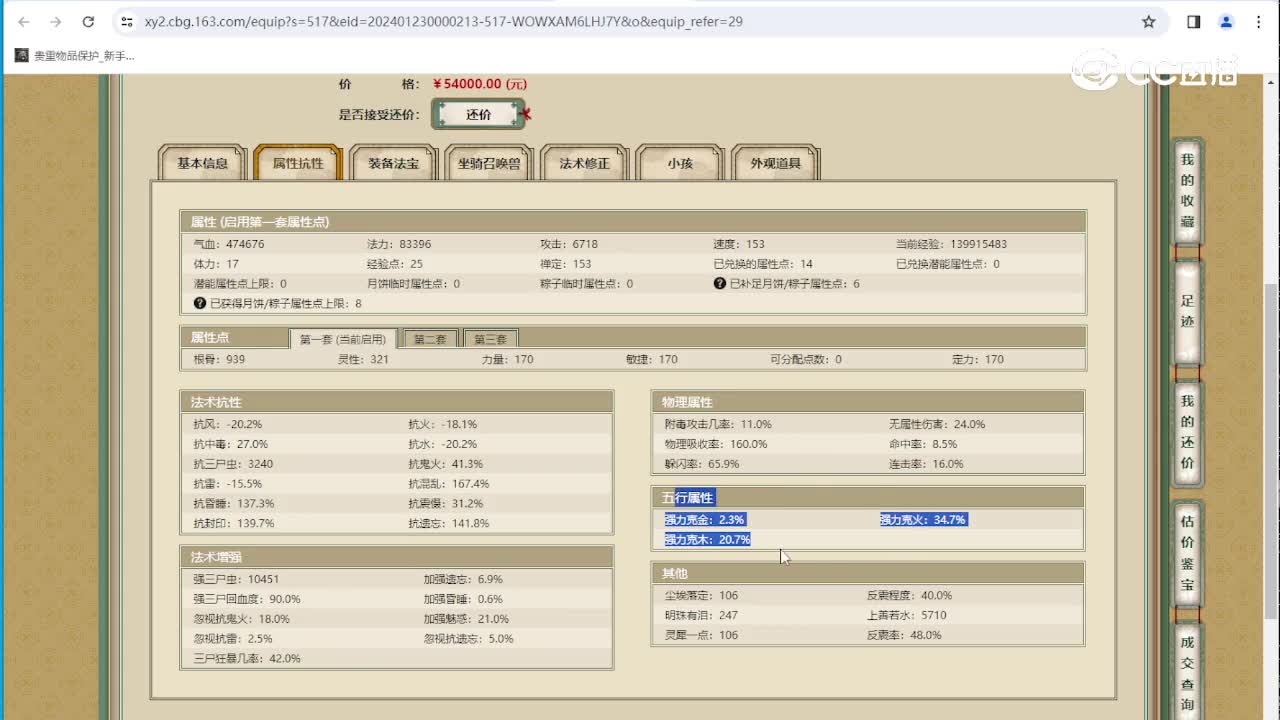Open the 装备法宝 tab
This screenshot has height=720, width=1280.
[x=393, y=163]
